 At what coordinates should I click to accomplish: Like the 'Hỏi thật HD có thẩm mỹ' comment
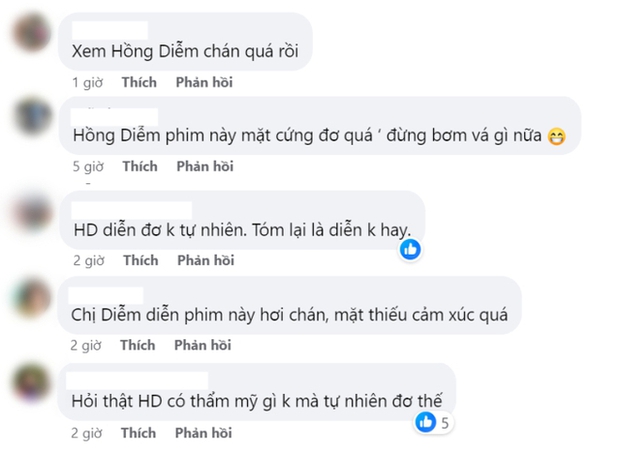coord(139,433)
